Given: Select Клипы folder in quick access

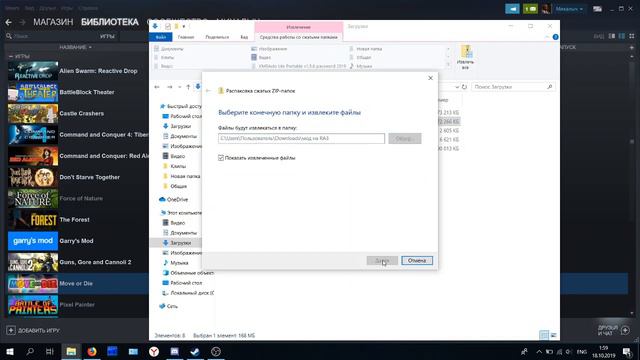Looking at the screenshot, I should [178, 167].
